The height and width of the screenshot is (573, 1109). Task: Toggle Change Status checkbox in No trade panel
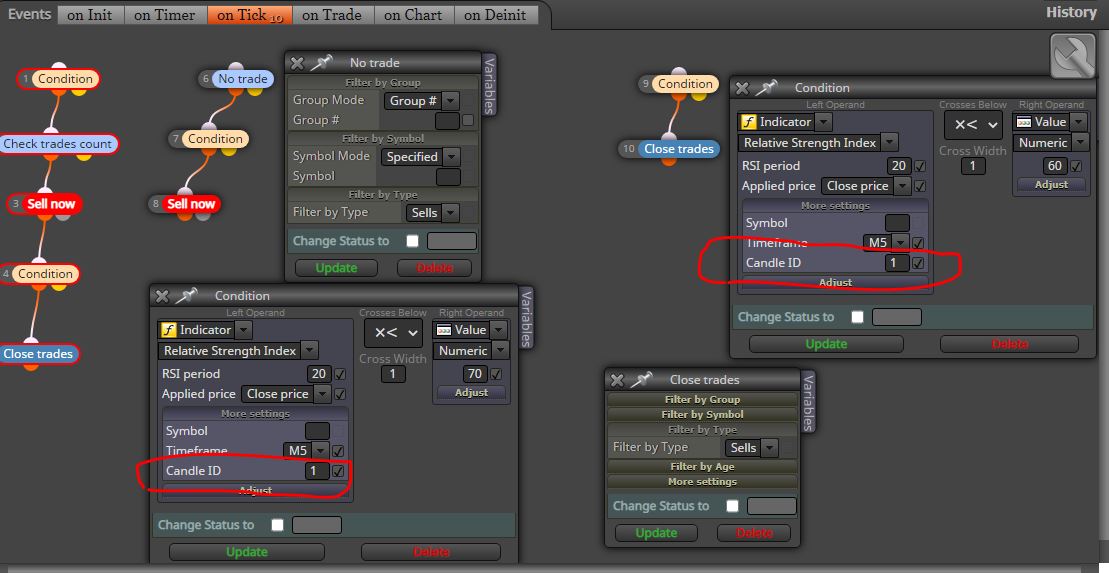[x=412, y=241]
